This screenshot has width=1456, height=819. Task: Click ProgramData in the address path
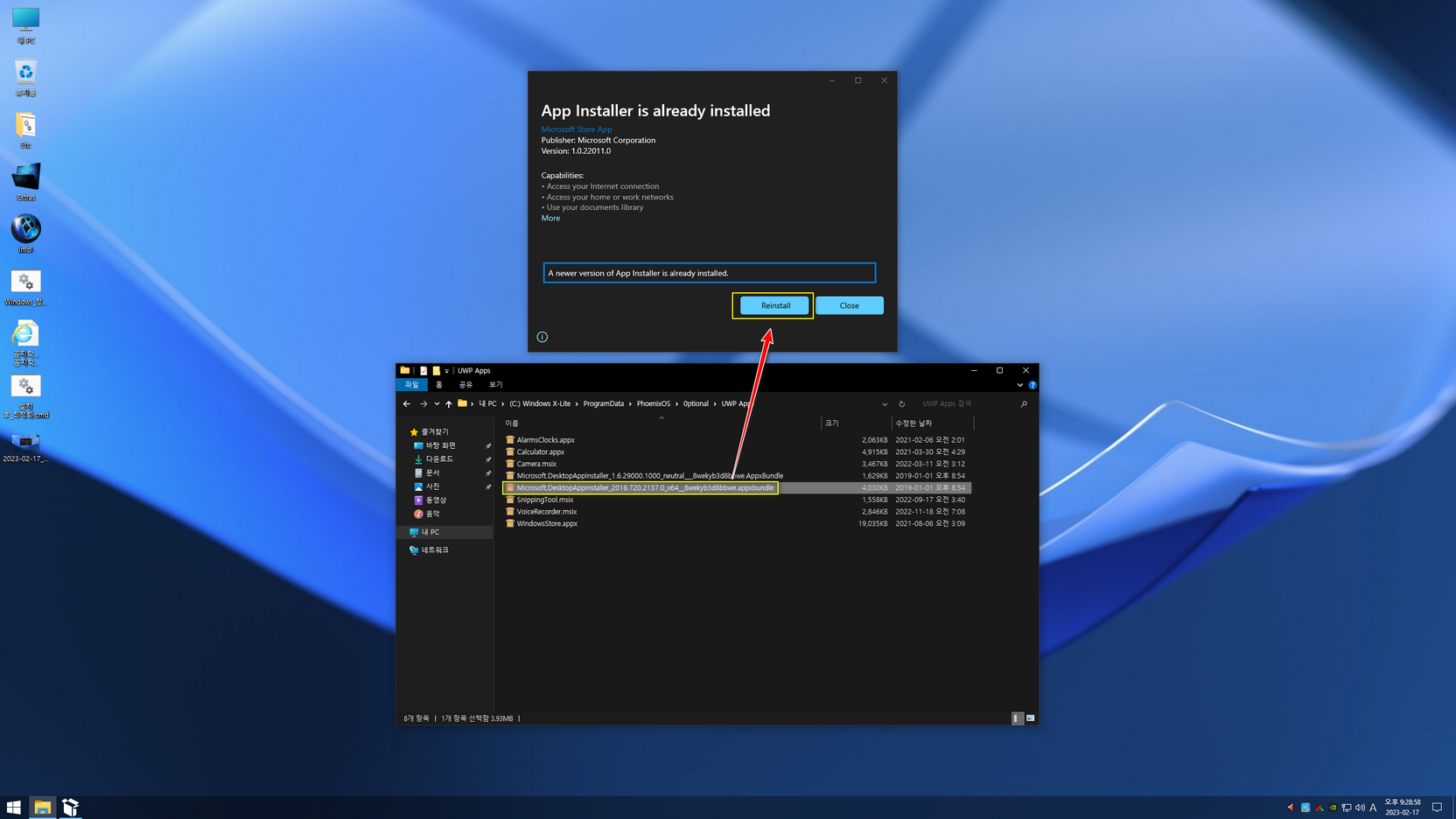click(x=604, y=404)
